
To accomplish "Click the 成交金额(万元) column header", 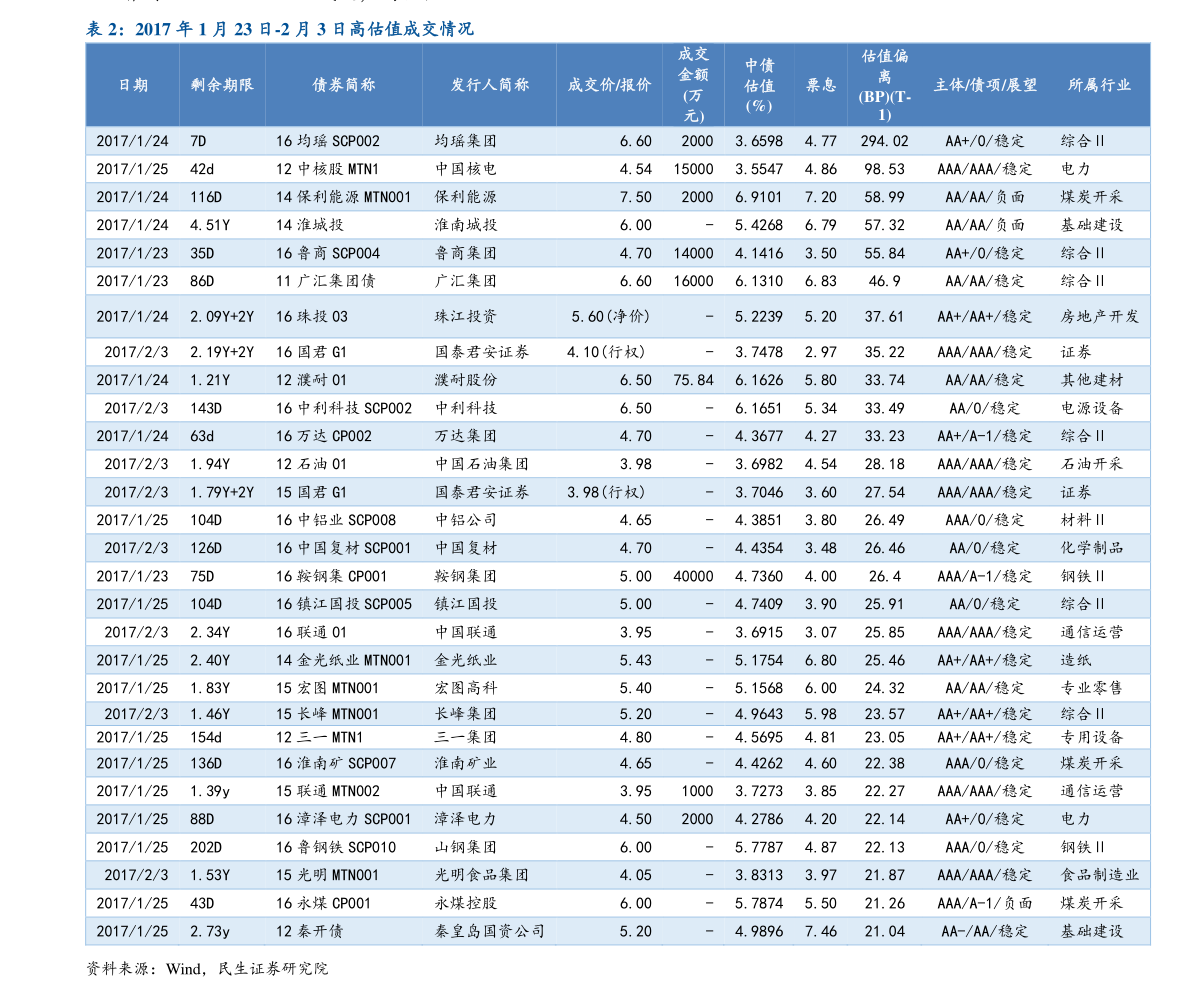I will 693,85.
